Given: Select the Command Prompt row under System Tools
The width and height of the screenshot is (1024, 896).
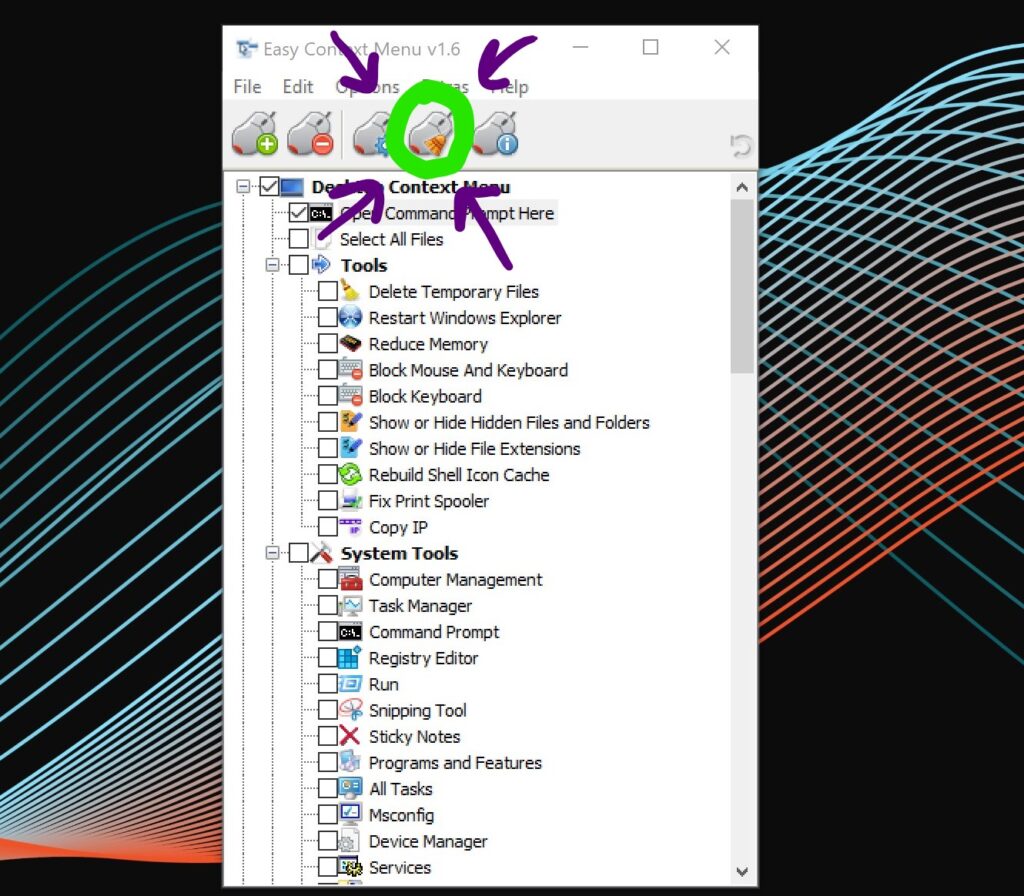Looking at the screenshot, I should [x=434, y=632].
